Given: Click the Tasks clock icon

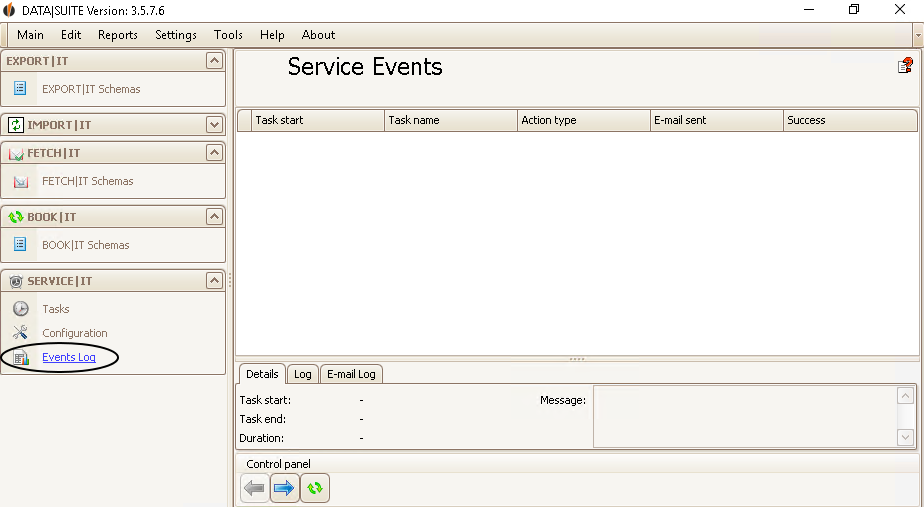Looking at the screenshot, I should click(21, 308).
